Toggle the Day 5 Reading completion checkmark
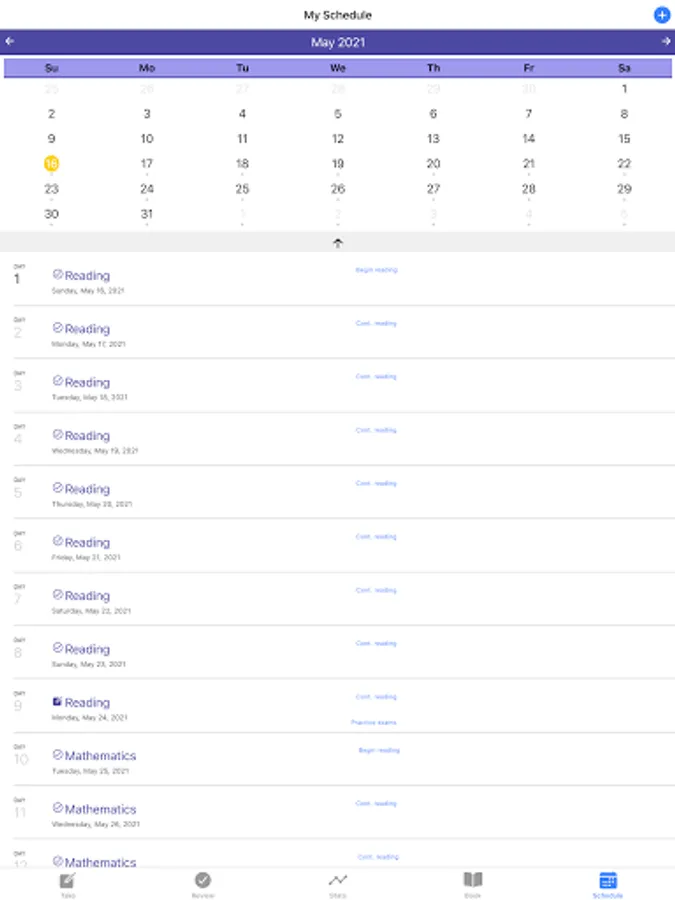This screenshot has height=900, width=675. (x=57, y=488)
